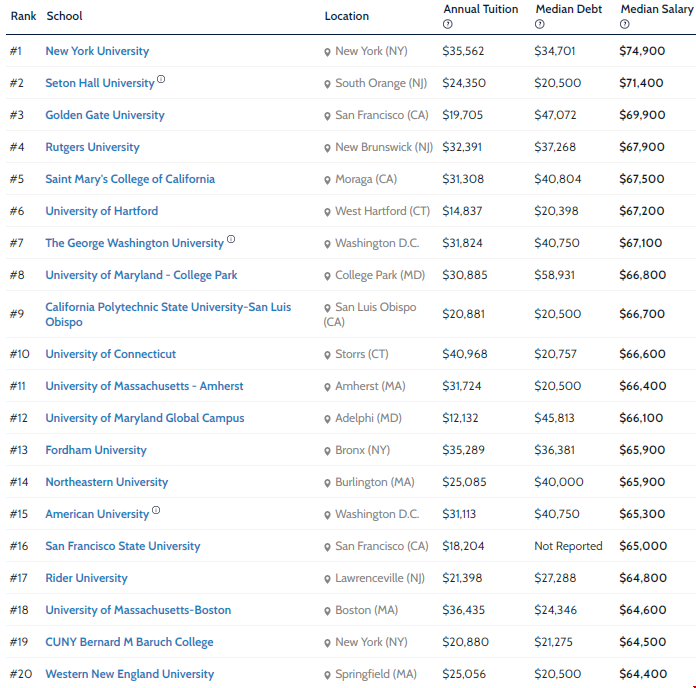696x688 pixels.
Task: Open California Polytechnic State University-San Luis Obispo link
Action: pyautogui.click(x=168, y=307)
